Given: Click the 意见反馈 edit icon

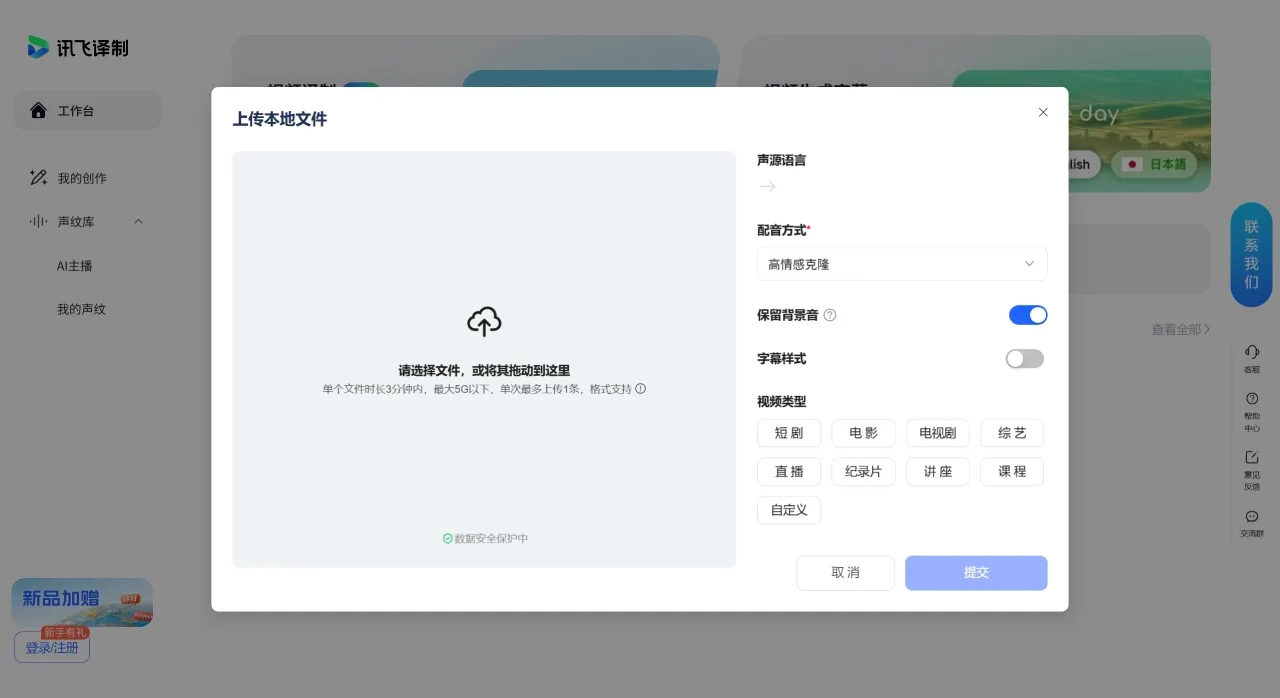Looking at the screenshot, I should click(x=1252, y=457).
